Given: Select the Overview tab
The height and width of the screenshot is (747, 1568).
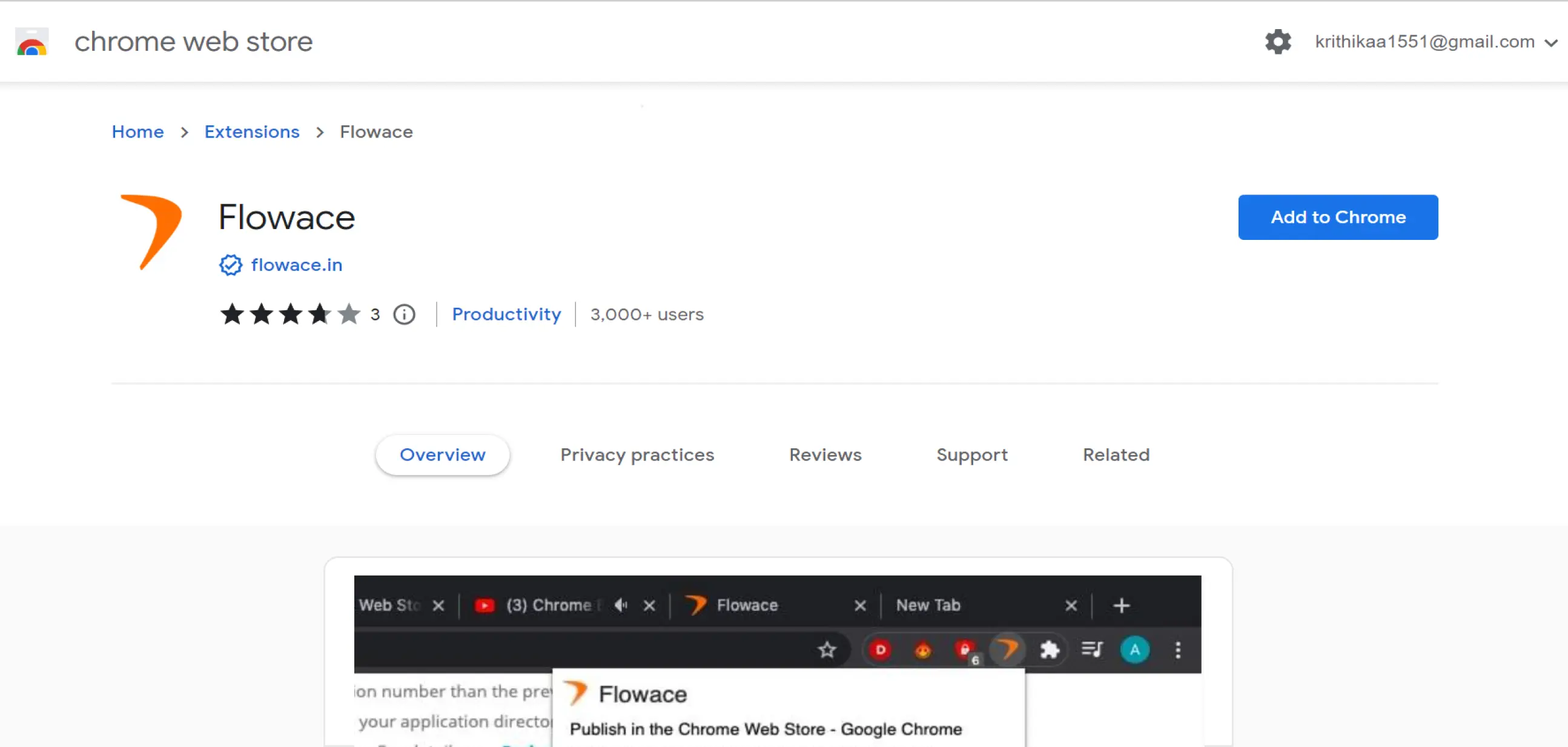Looking at the screenshot, I should point(442,454).
